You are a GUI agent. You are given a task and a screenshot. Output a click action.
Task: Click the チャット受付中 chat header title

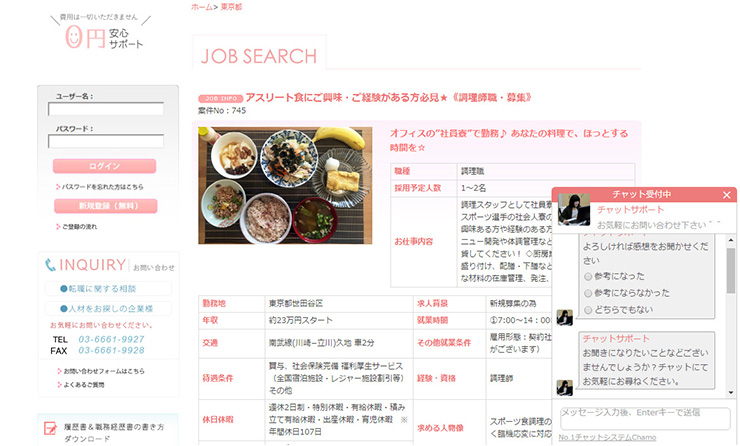(x=641, y=194)
